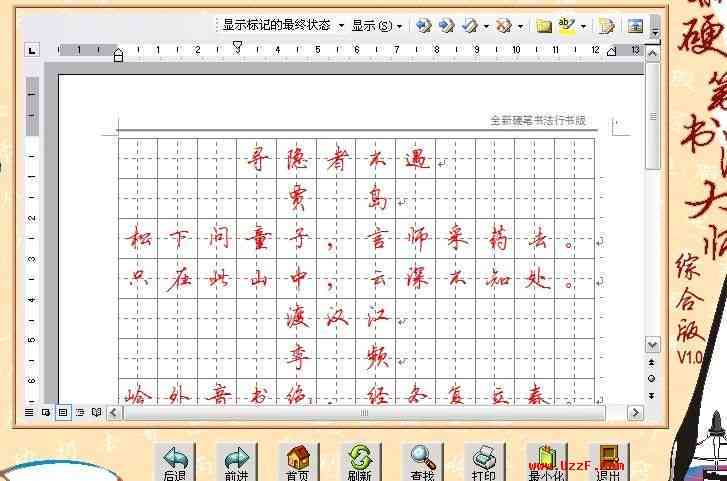
Task: Toggle the Reviewing Pane
Action: [635, 26]
